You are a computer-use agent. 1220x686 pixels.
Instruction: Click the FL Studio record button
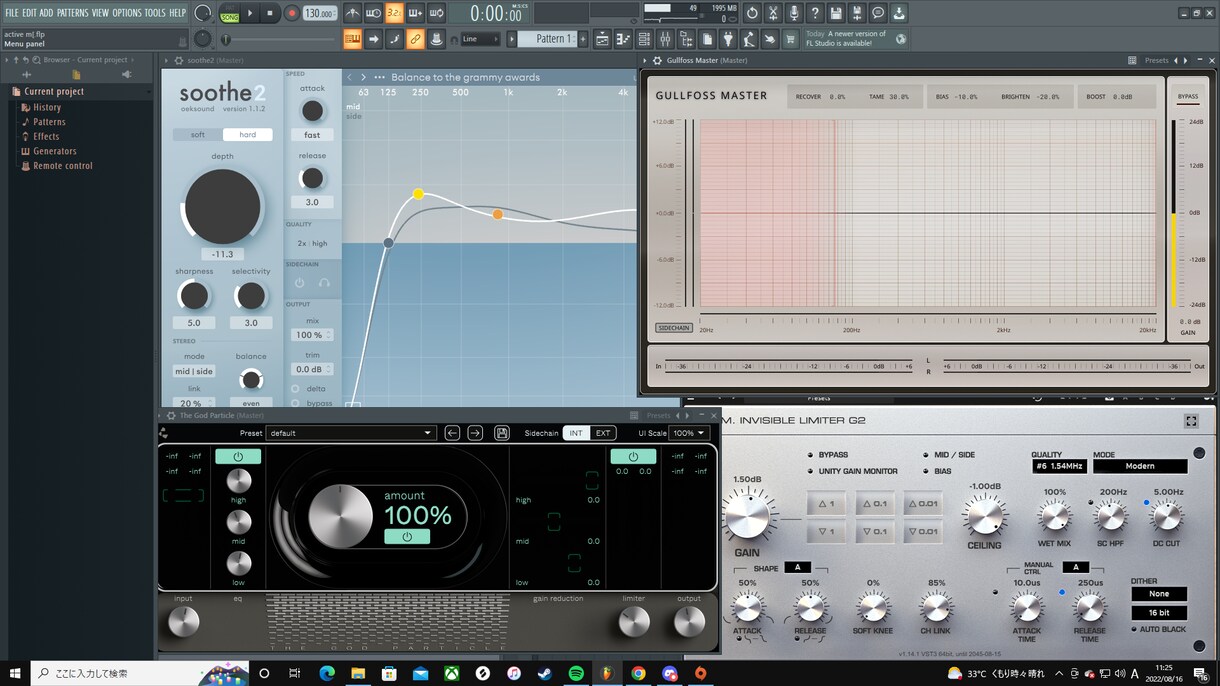tap(292, 13)
